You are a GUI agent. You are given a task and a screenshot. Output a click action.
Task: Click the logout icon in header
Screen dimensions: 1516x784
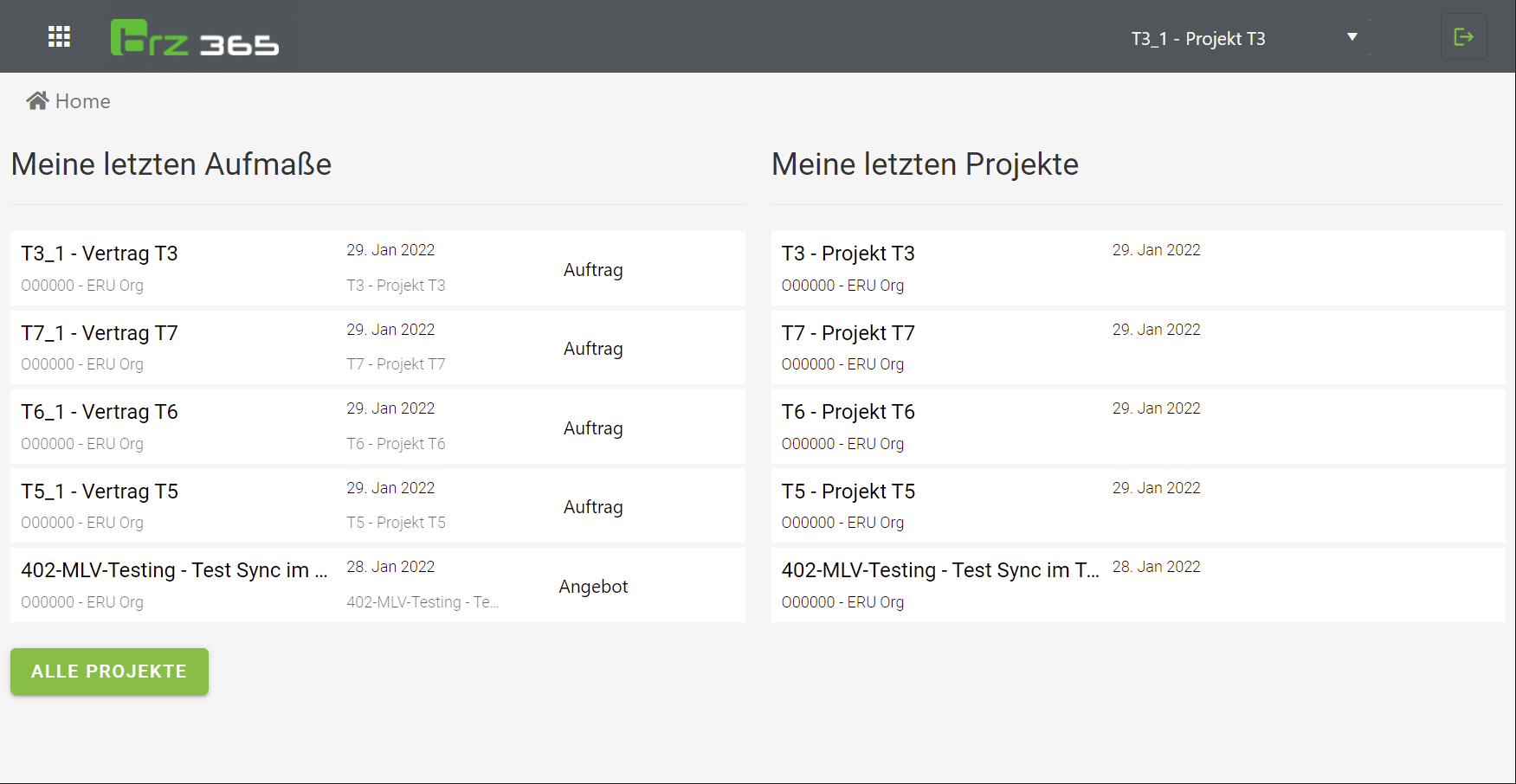coord(1463,37)
